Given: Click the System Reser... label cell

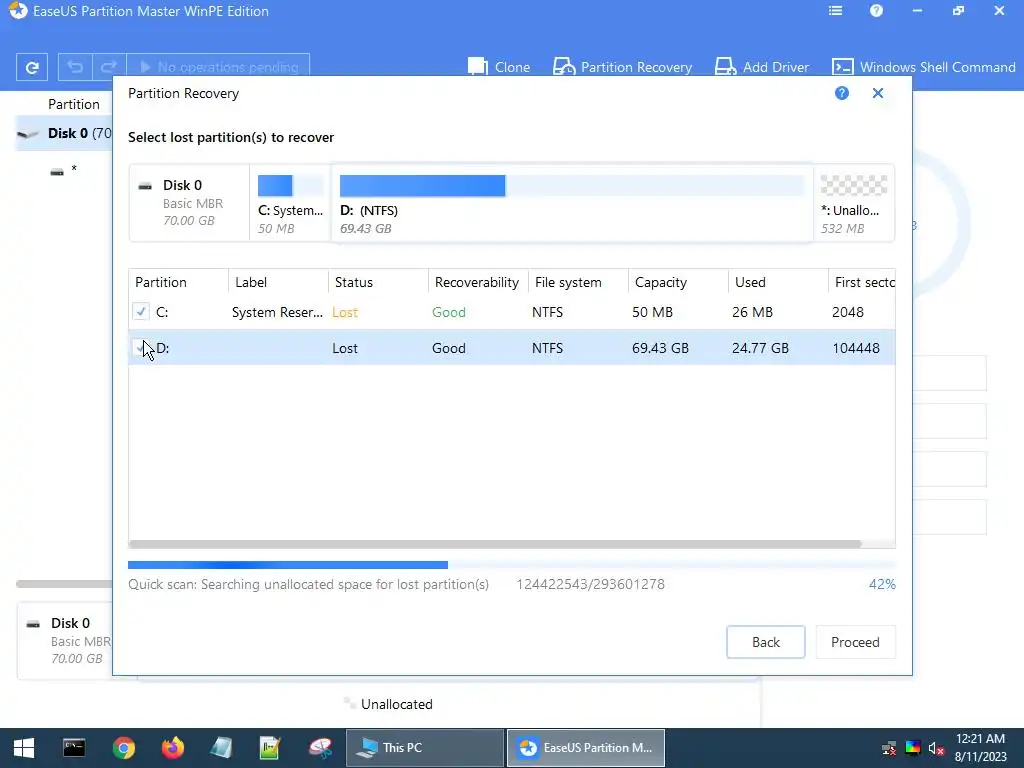Looking at the screenshot, I should click(277, 312).
